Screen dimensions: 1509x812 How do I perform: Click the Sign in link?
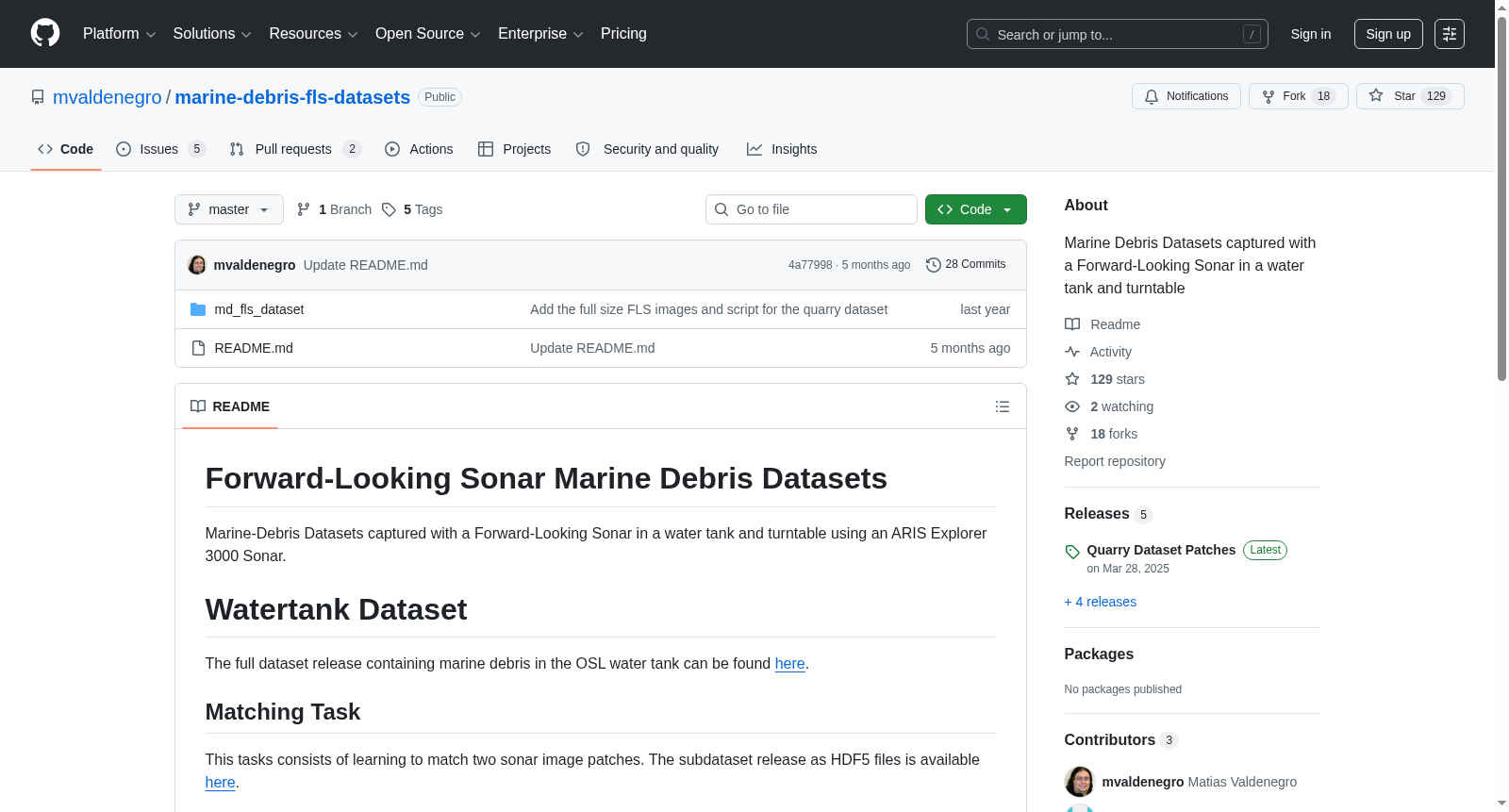tap(1311, 34)
